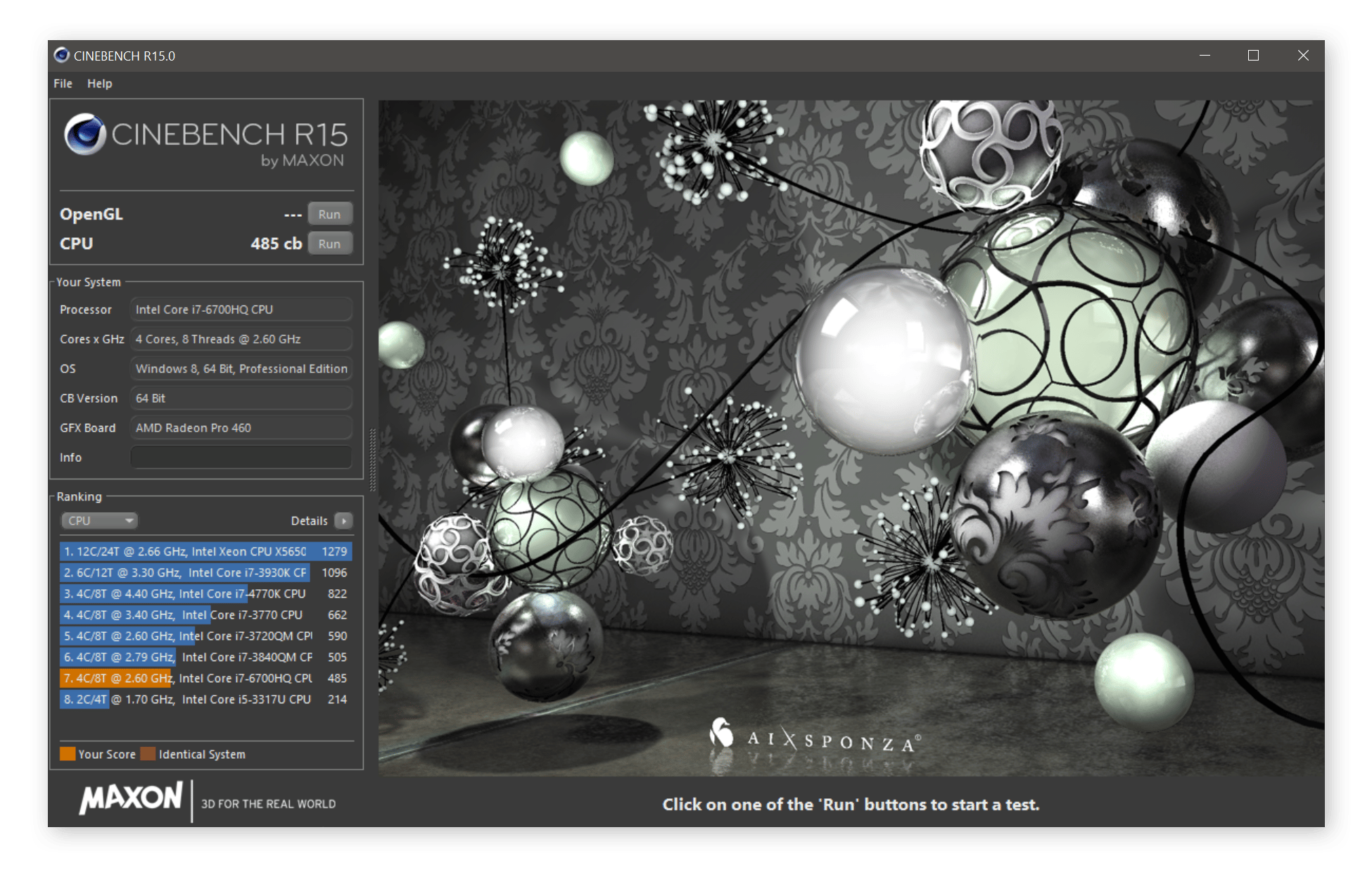Open the File menu
The width and height of the screenshot is (1372, 875).
coord(63,83)
